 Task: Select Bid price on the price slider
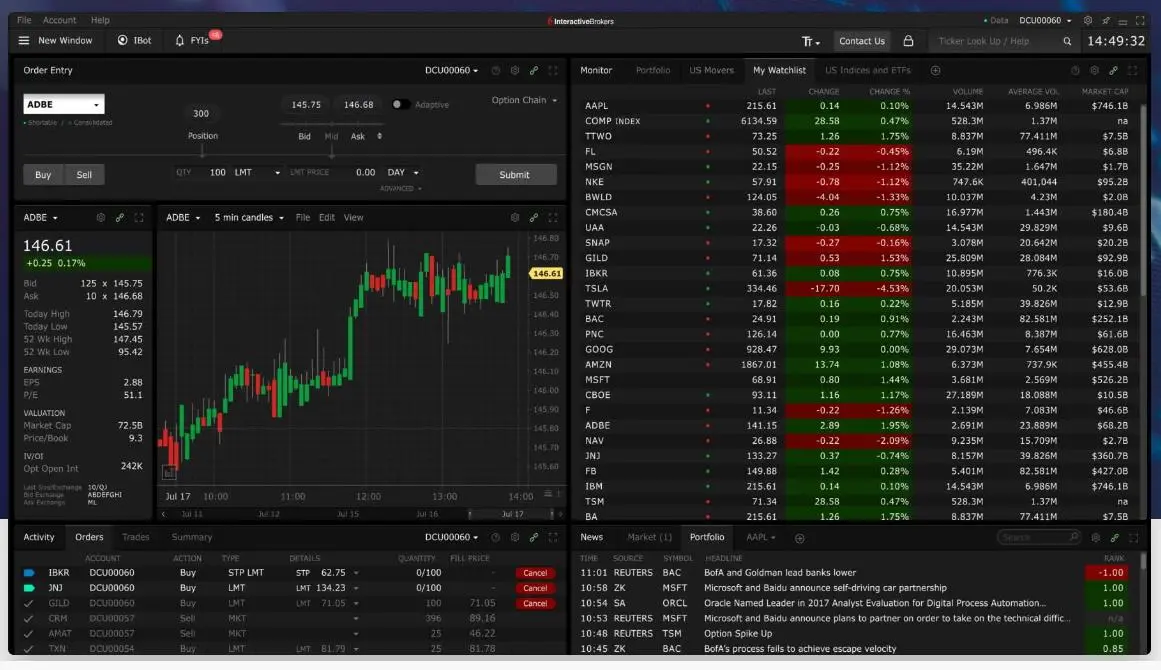pyautogui.click(x=304, y=136)
